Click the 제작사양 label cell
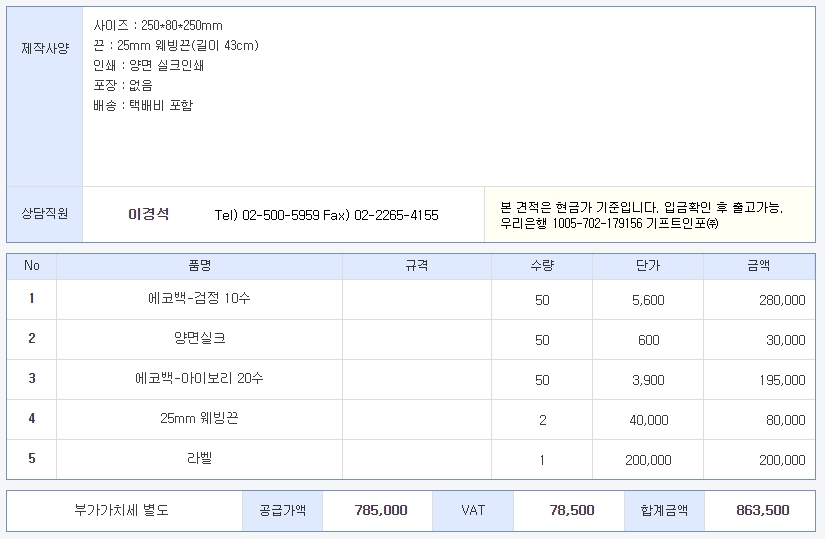Screen dimensions: 825x539 click(x=45, y=48)
